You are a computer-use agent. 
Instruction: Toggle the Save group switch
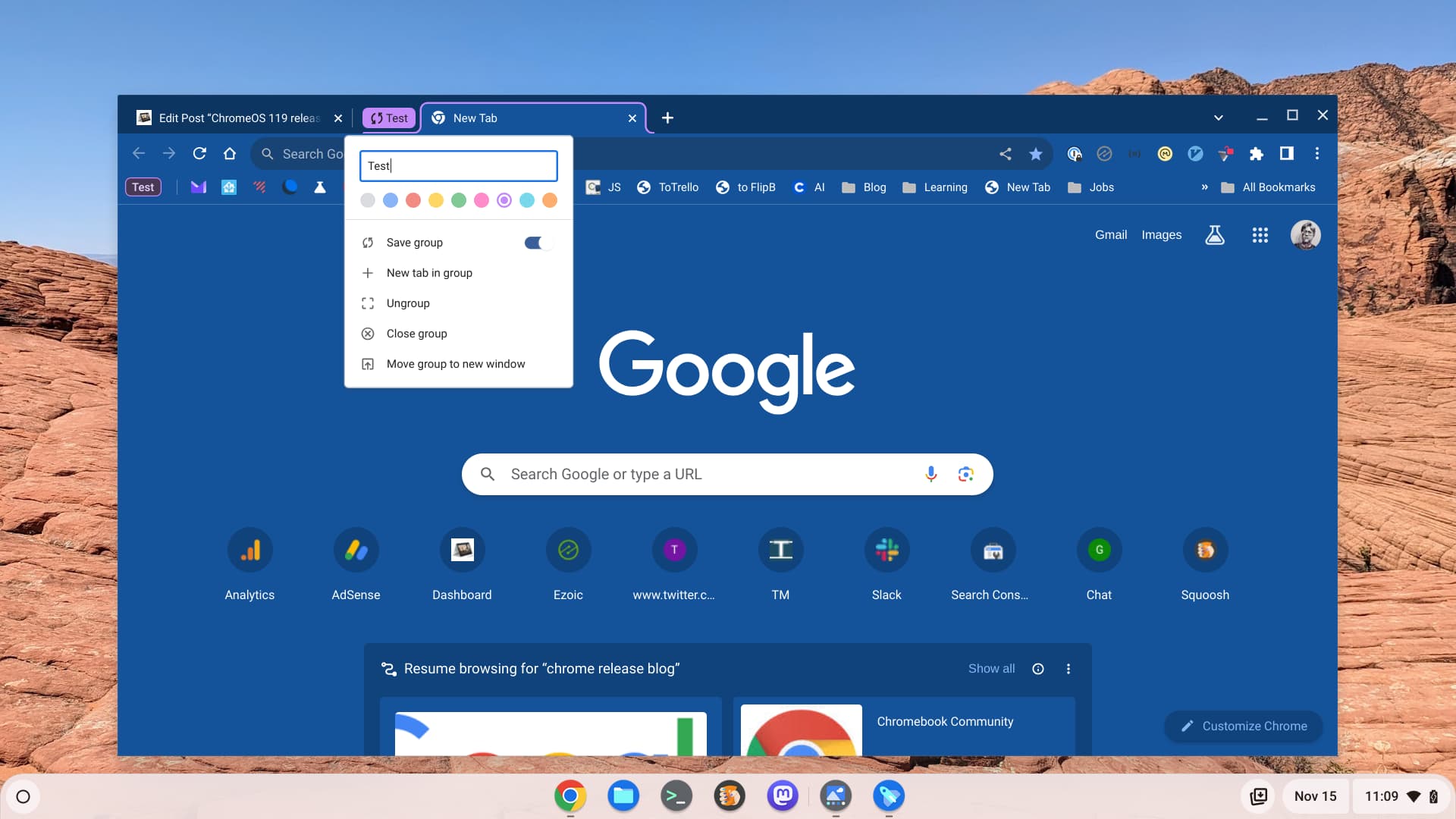click(538, 243)
